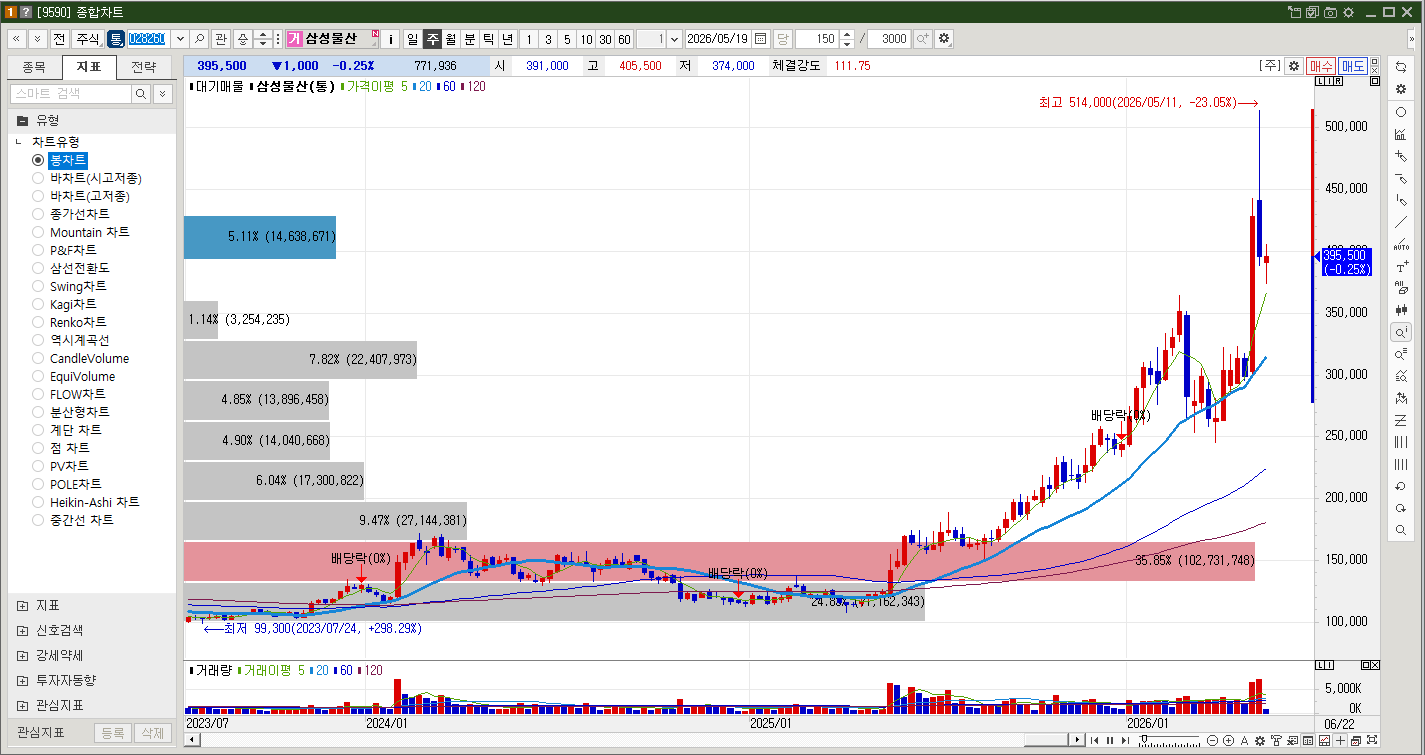Screen dimensions: 1425x755
Task: Expand the 관심지표 tree section
Action: point(22,705)
